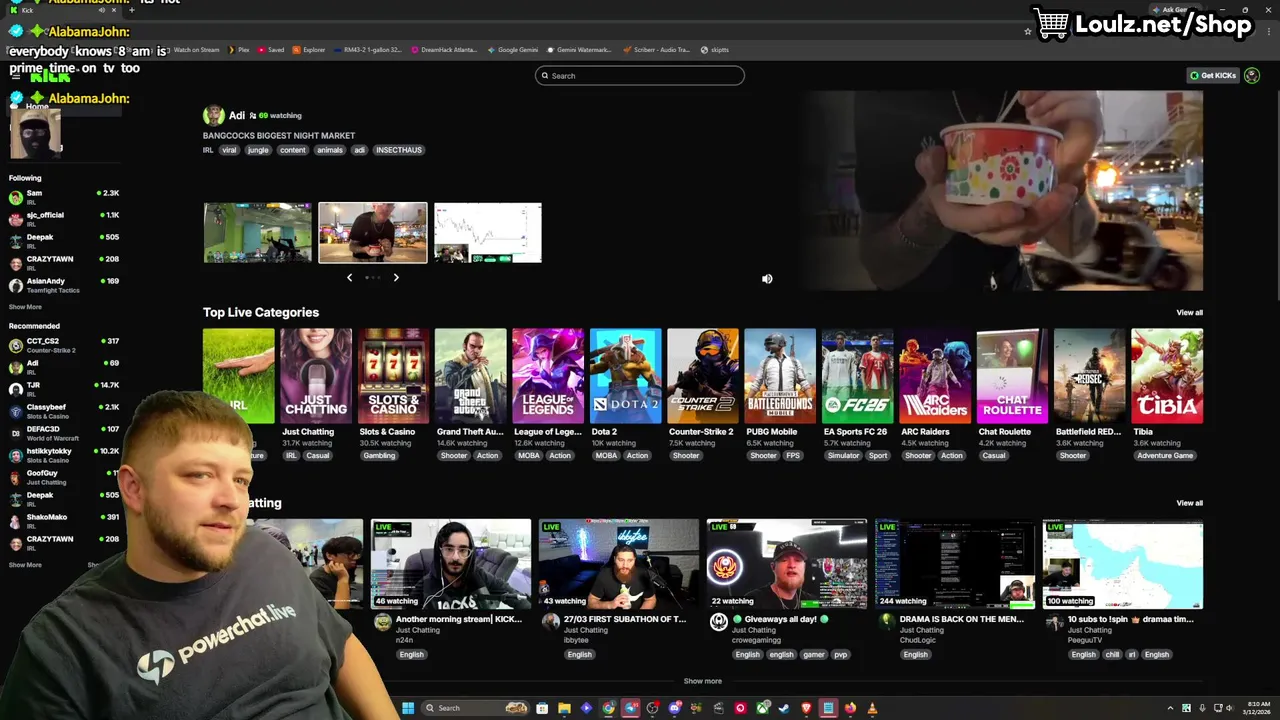Image resolution: width=1280 pixels, height=720 pixels.
Task: Open Xbox app from the taskbar
Action: 762,708
